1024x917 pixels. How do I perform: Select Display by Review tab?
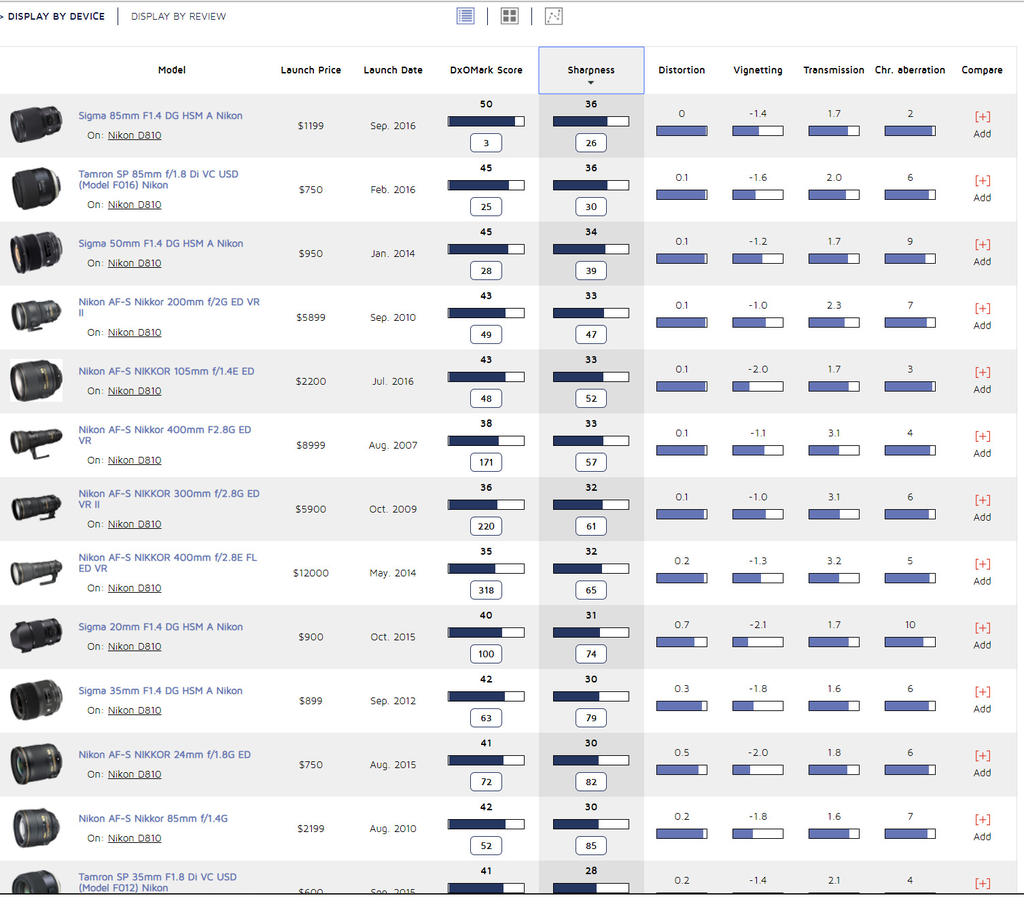coord(178,16)
